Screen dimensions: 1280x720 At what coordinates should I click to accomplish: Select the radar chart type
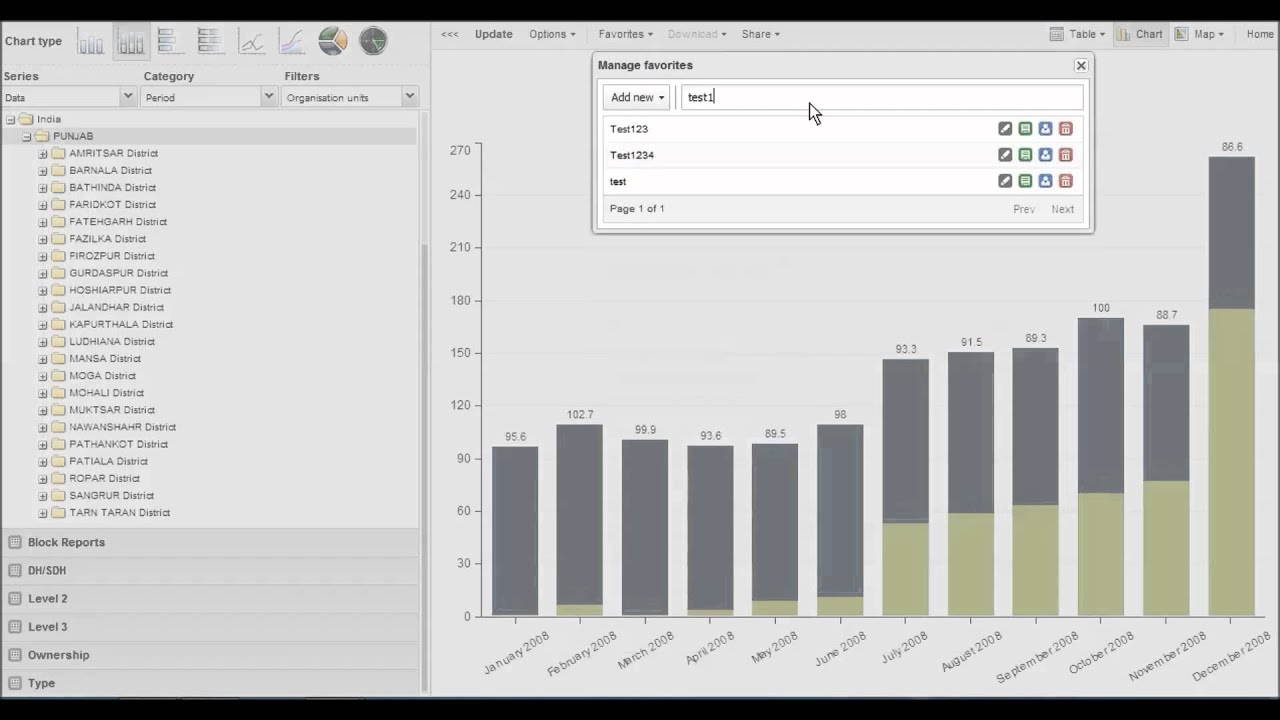point(373,42)
